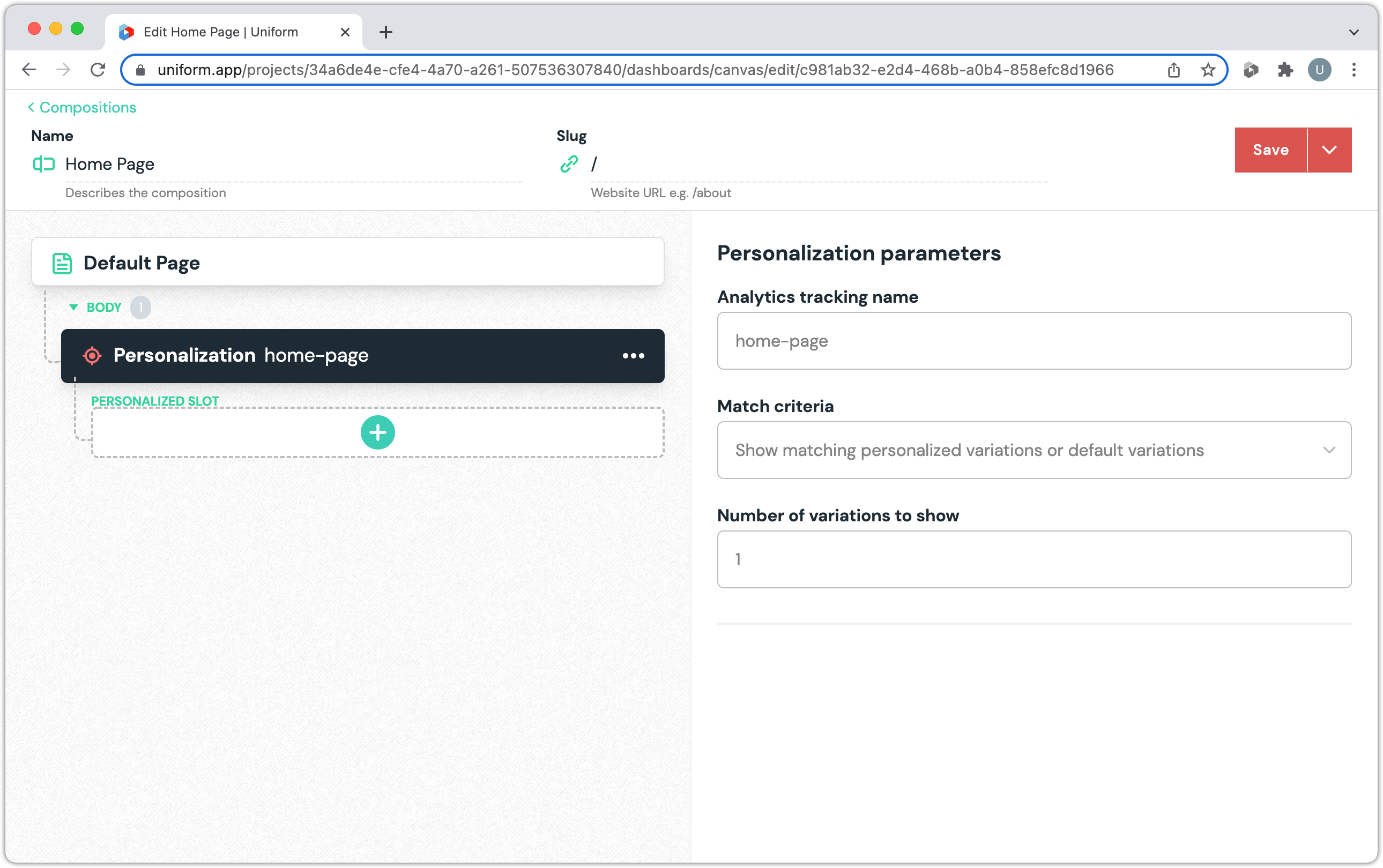Viewport: 1383px width, 868px height.
Task: Click the Uniform extension icon in toolbar
Action: (x=1250, y=70)
